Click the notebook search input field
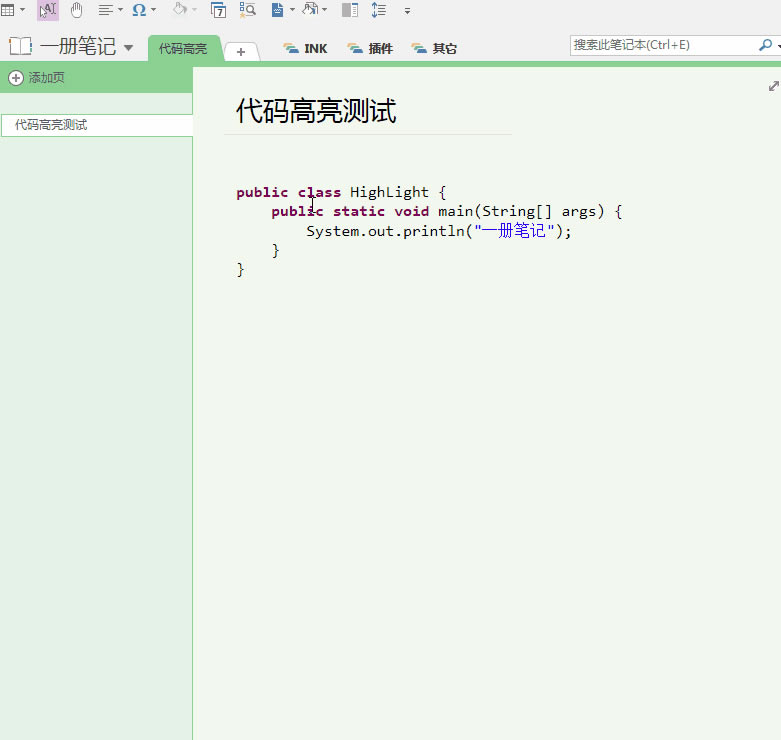The image size is (781, 740). (x=660, y=45)
